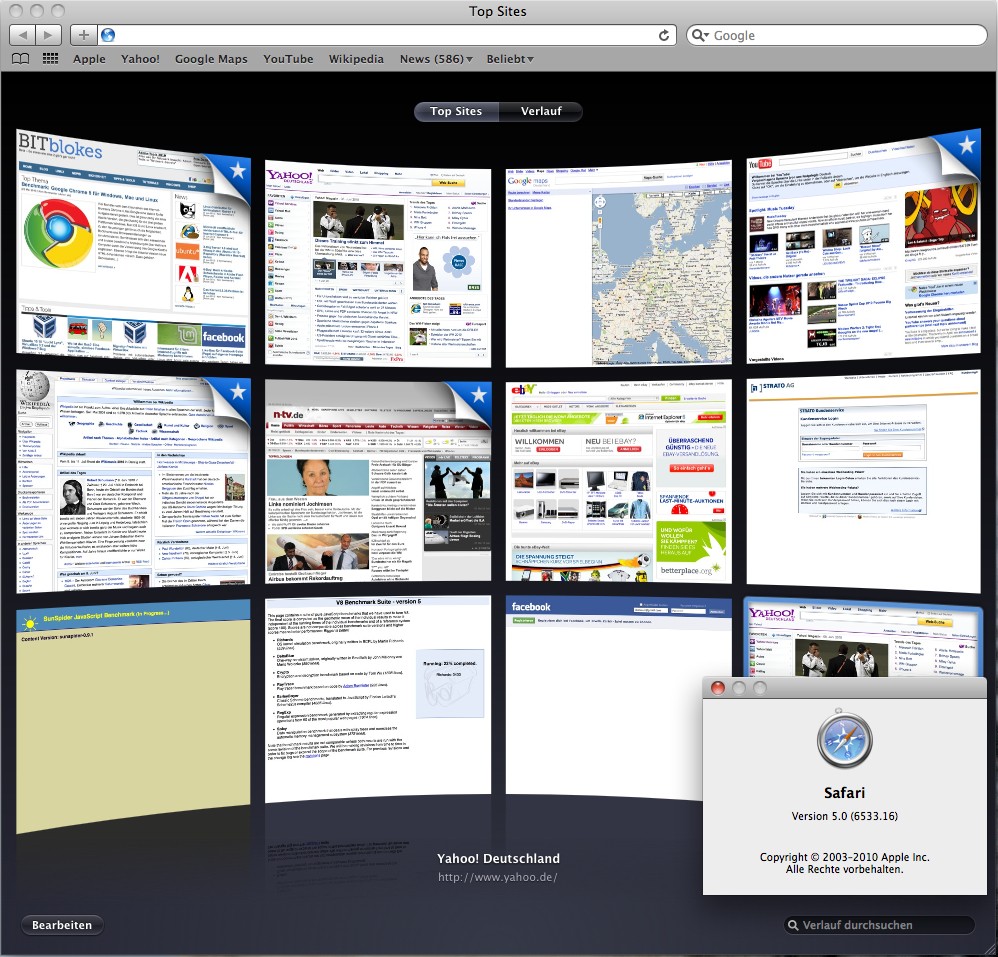Open the Wikipedia bookmark

point(356,59)
